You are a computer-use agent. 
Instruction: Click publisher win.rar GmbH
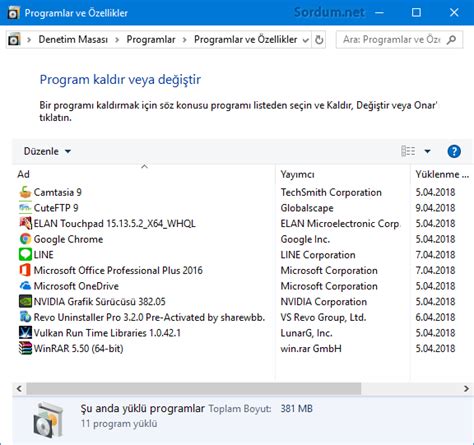tap(311, 348)
